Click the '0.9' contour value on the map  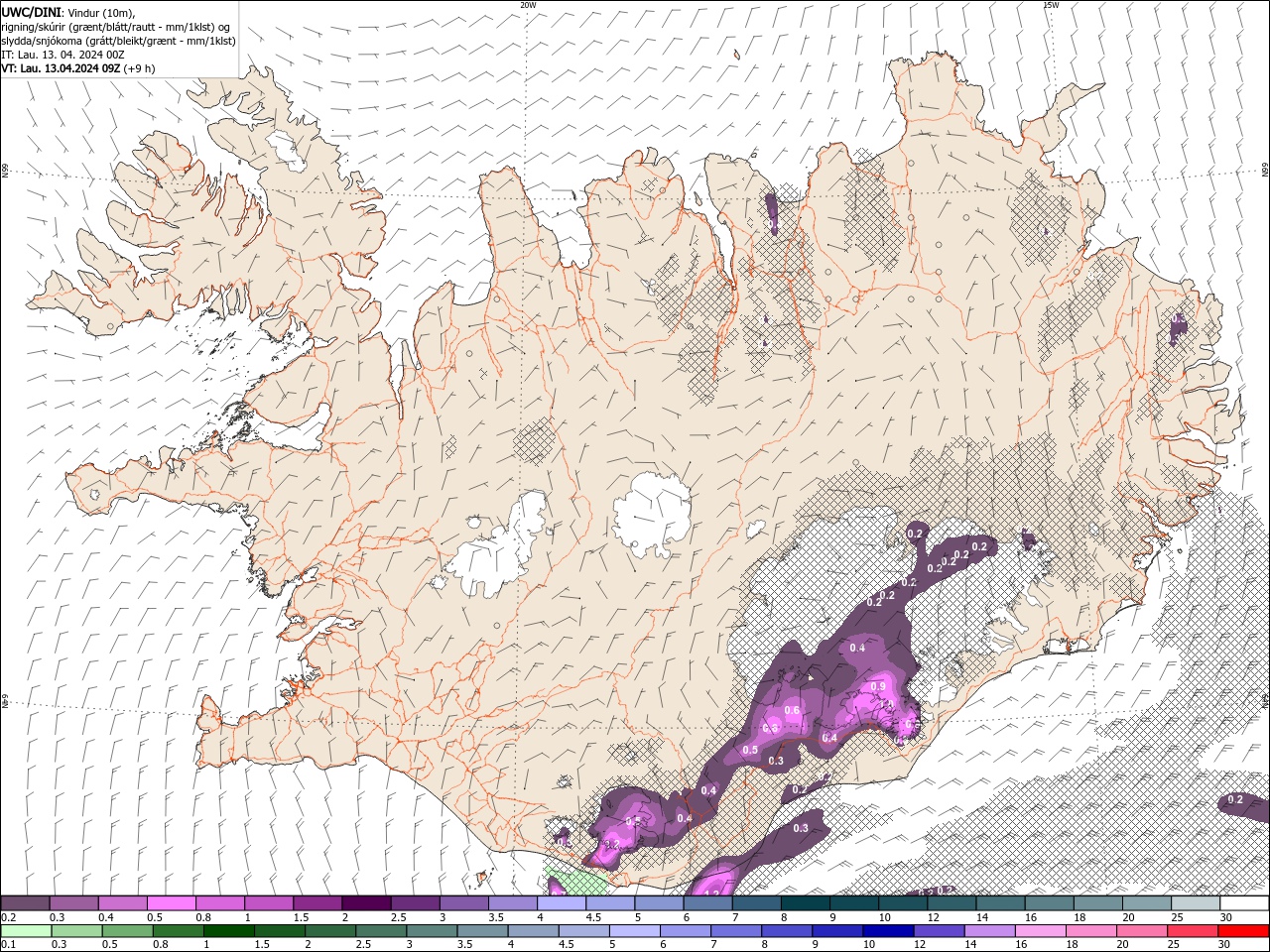coord(878,686)
